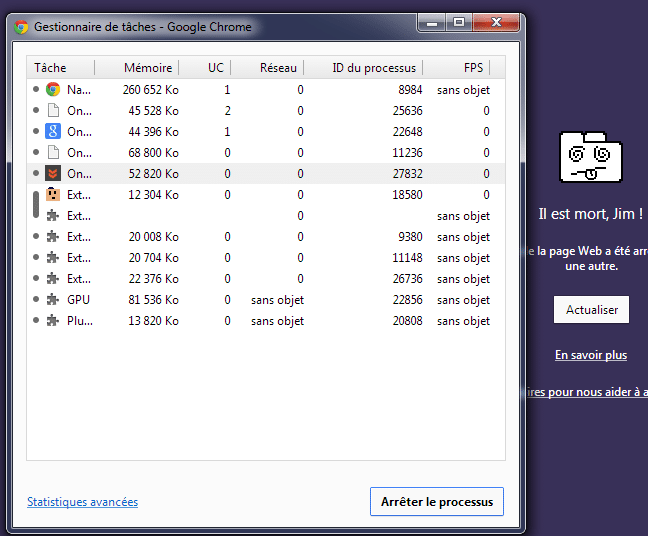Select process ID 22856 in the GPU row

[407, 300]
